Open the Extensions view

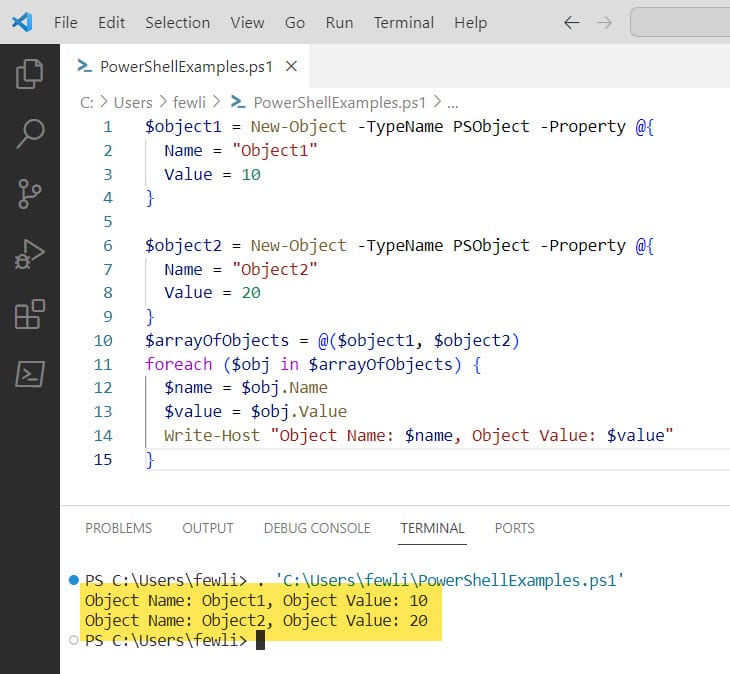29,314
